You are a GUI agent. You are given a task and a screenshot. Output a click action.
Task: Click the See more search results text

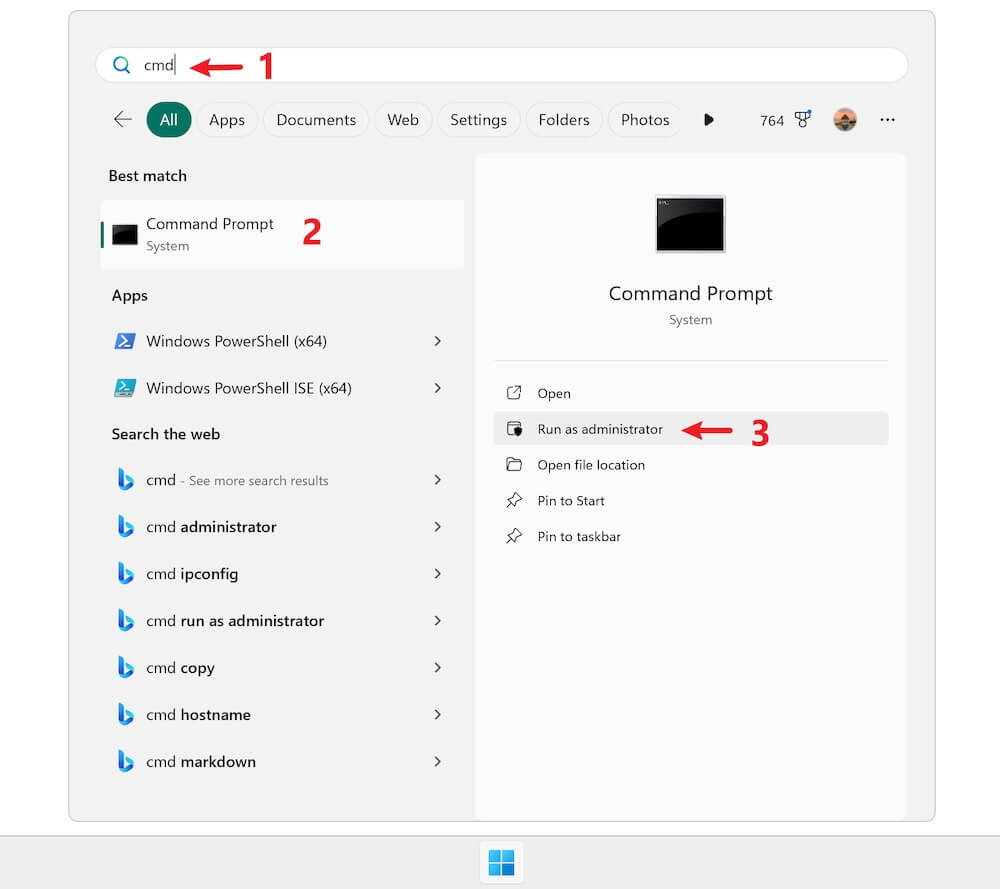(x=259, y=481)
